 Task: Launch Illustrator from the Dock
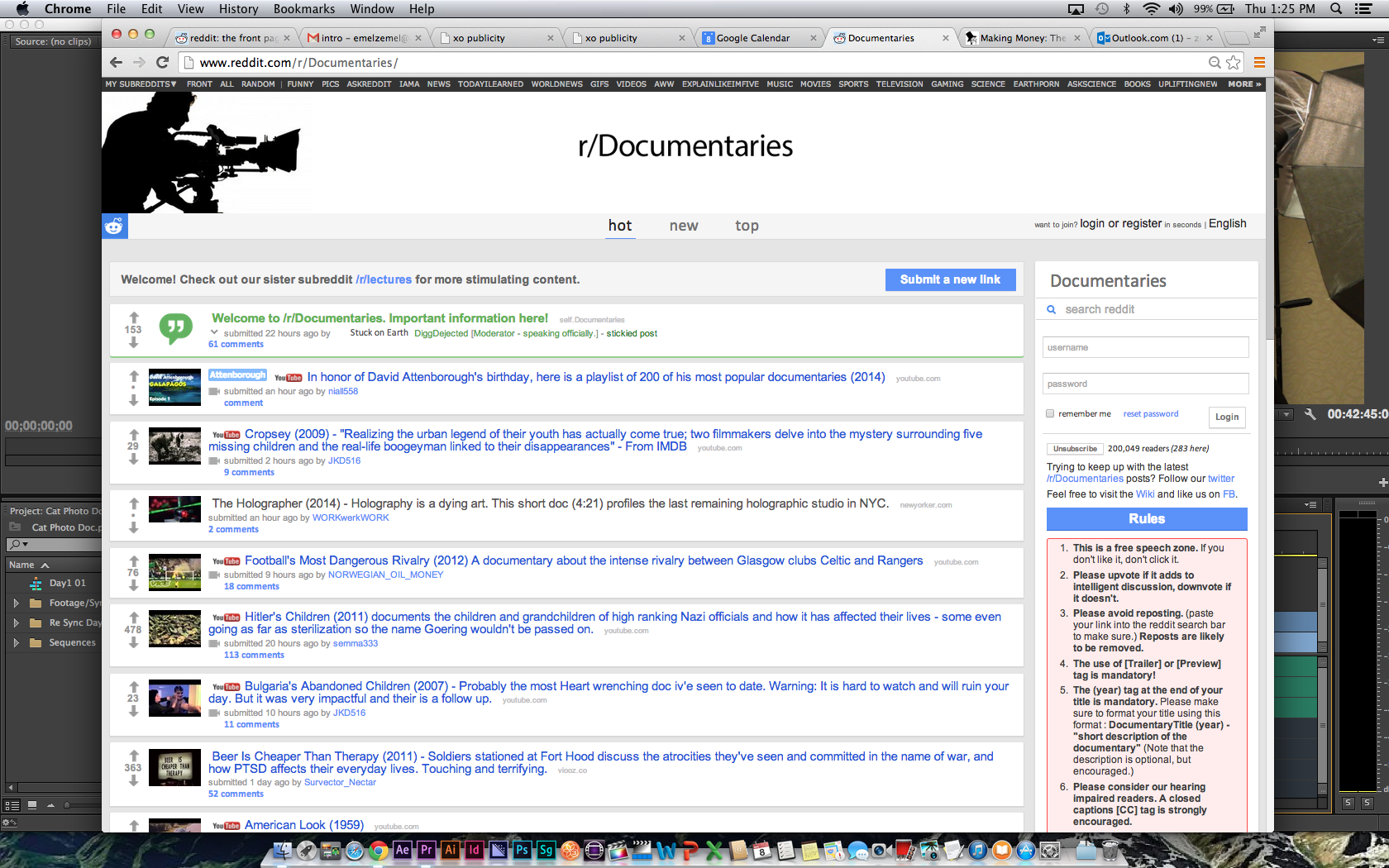[x=450, y=849]
